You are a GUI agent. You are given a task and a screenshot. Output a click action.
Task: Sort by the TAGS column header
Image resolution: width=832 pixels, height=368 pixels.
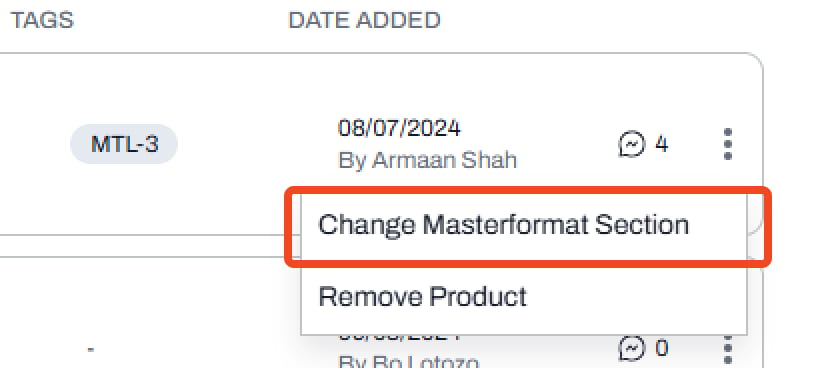42,20
